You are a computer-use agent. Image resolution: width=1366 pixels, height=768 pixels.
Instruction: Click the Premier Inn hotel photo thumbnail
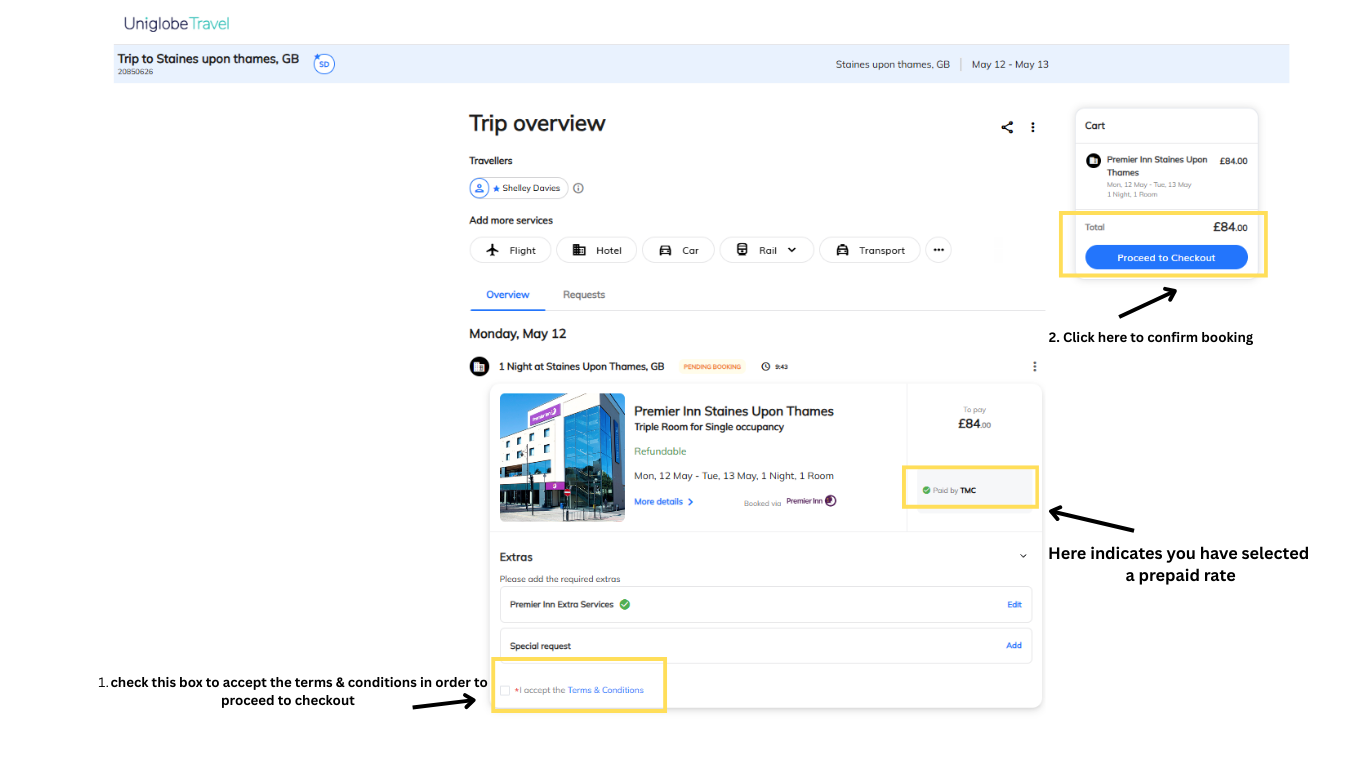tap(562, 457)
